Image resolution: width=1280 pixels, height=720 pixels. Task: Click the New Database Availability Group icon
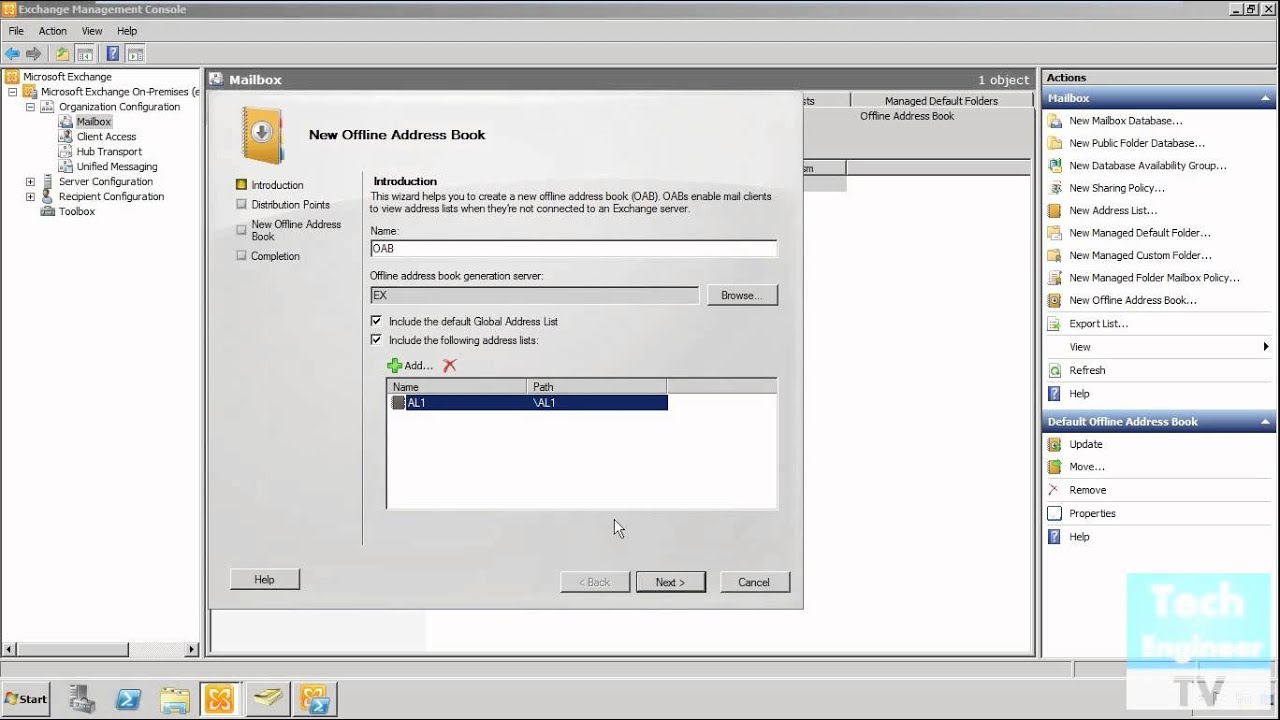pos(1054,166)
